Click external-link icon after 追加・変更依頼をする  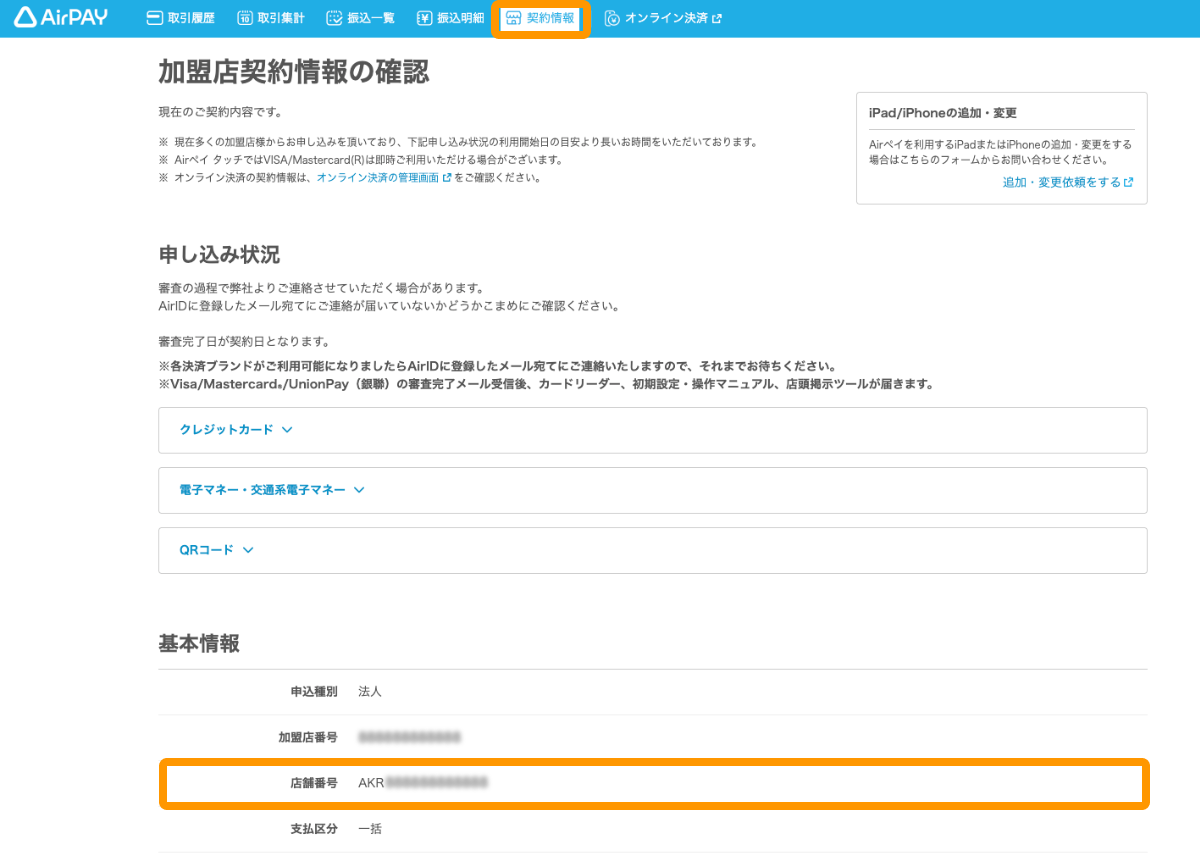[x=1128, y=183]
